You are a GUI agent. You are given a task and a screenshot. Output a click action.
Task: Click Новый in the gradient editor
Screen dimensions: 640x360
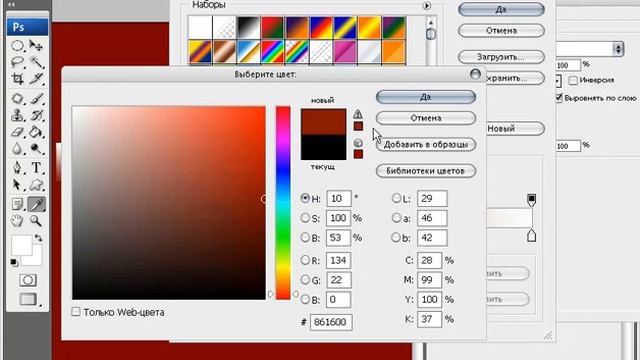[516, 129]
